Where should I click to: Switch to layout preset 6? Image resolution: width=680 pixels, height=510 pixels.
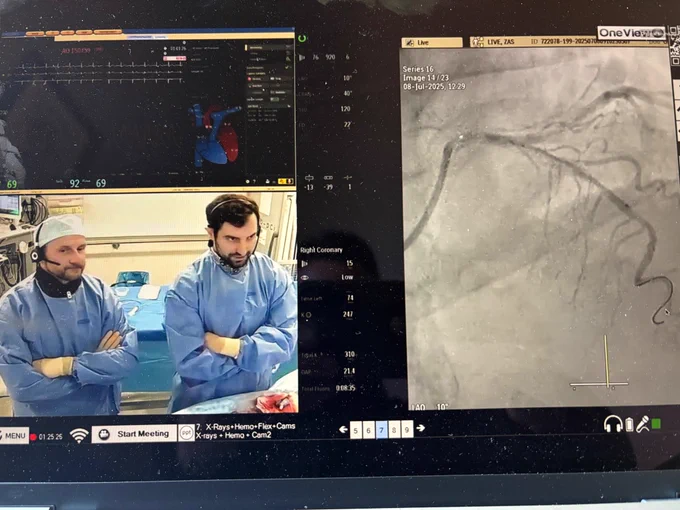pyautogui.click(x=369, y=430)
